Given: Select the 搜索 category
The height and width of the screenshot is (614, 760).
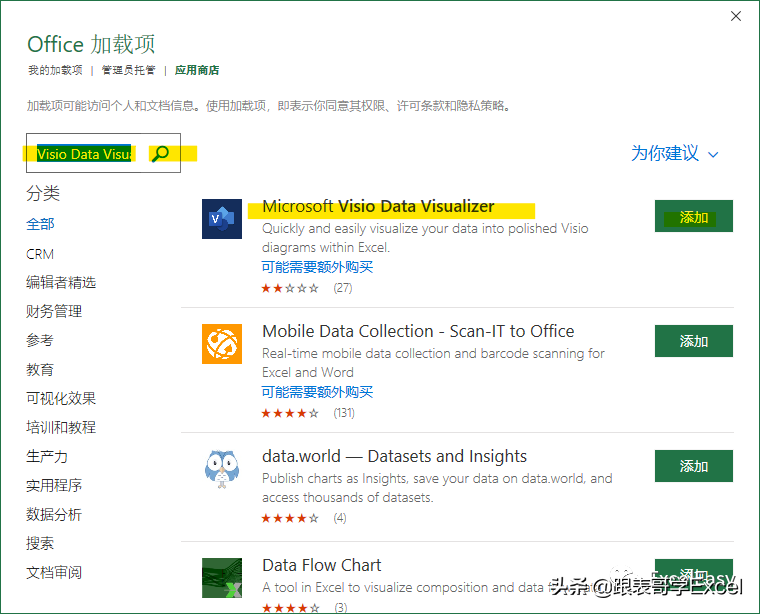Looking at the screenshot, I should tap(40, 543).
